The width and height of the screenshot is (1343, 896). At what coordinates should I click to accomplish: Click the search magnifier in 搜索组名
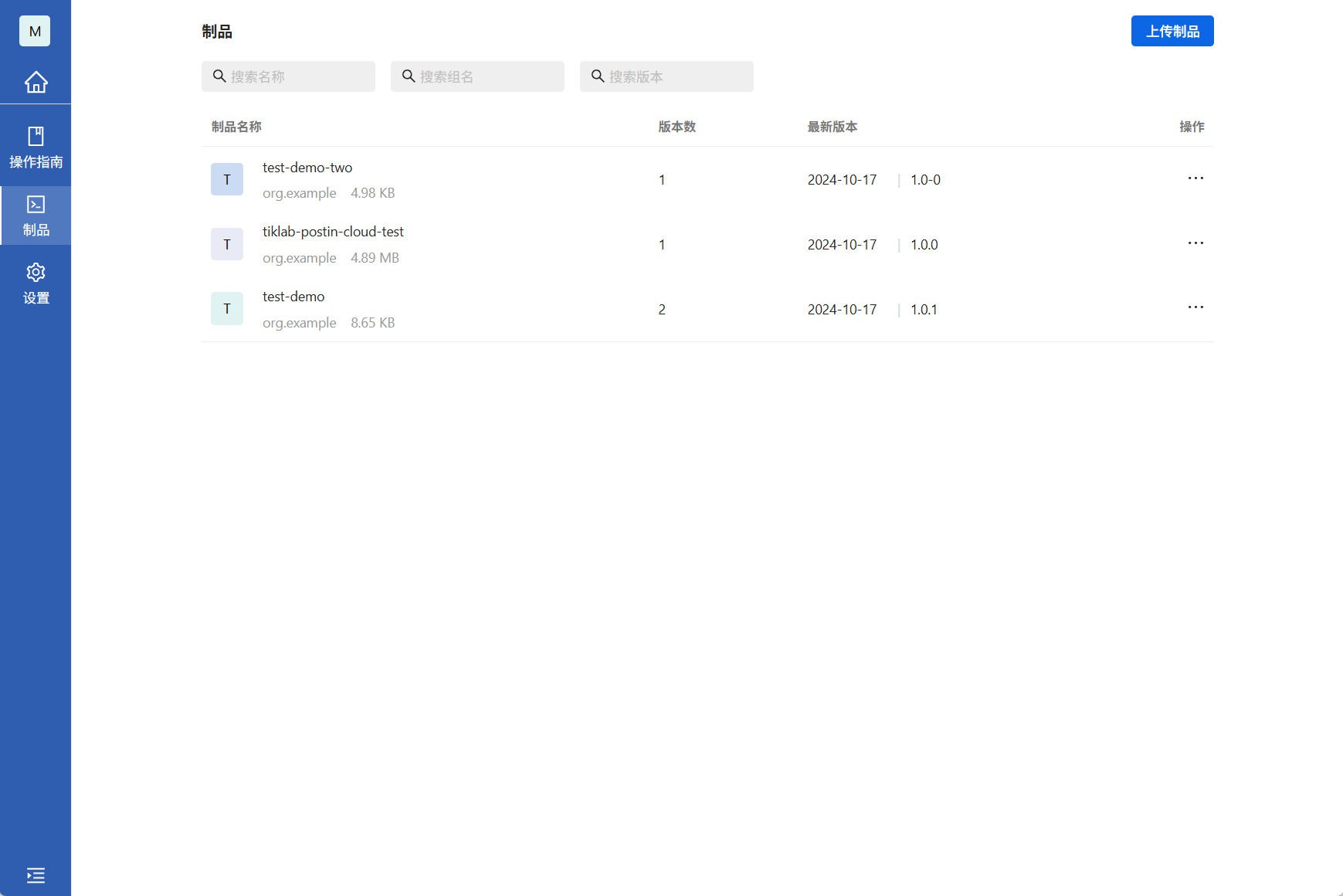(x=409, y=76)
